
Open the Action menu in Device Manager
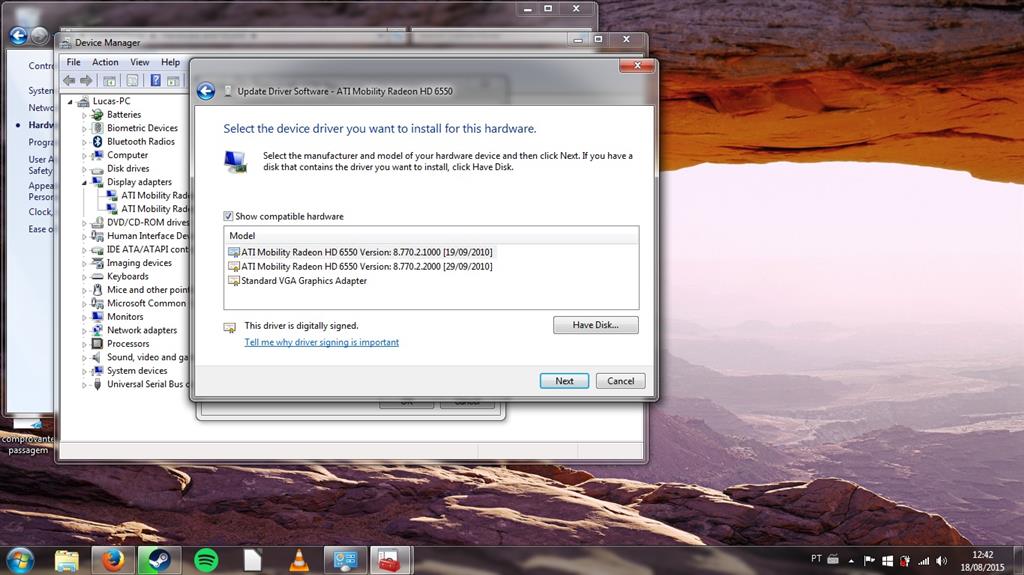point(105,62)
